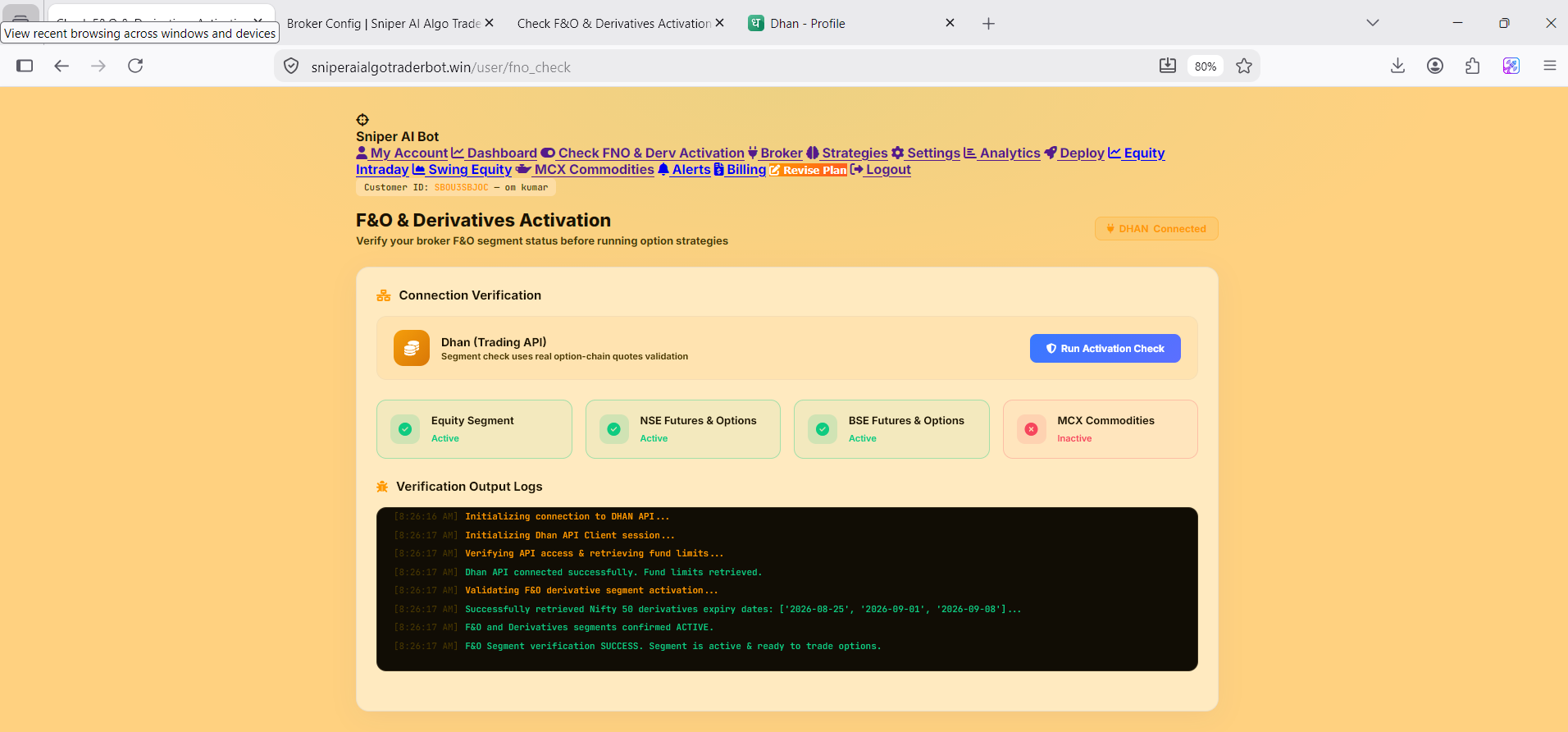Click the Run Activation Check button
Image resolution: width=1568 pixels, height=732 pixels.
tap(1105, 348)
